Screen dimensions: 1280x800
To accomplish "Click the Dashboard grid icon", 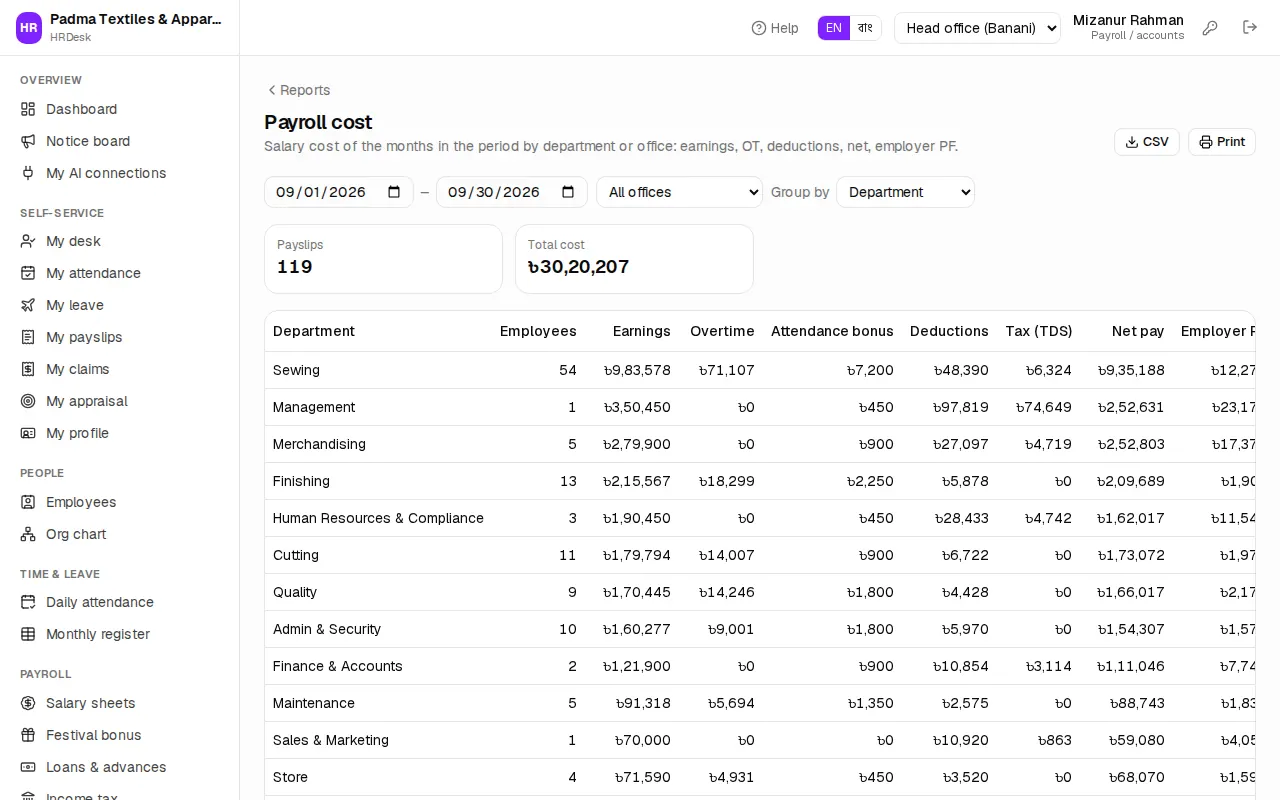I will 28,109.
